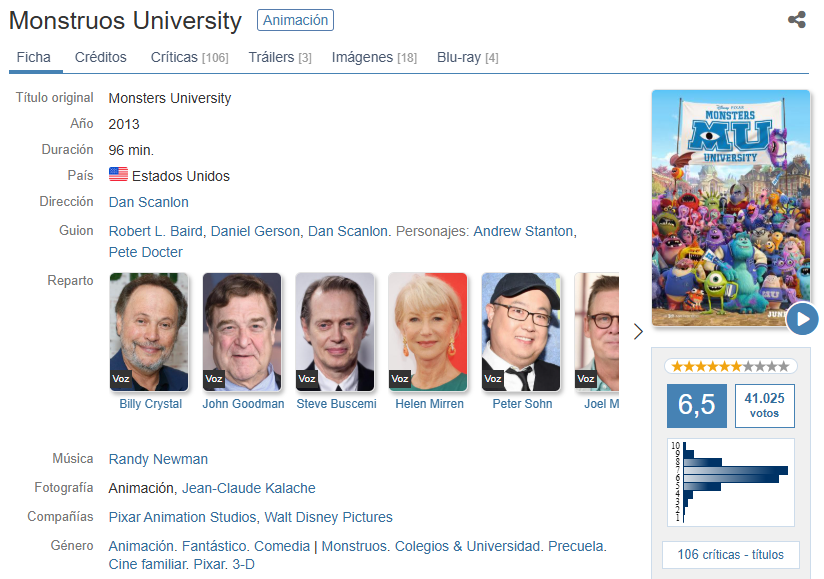Go to the Tráilers tab
Image resolution: width=824 pixels, height=579 pixels.
point(280,57)
